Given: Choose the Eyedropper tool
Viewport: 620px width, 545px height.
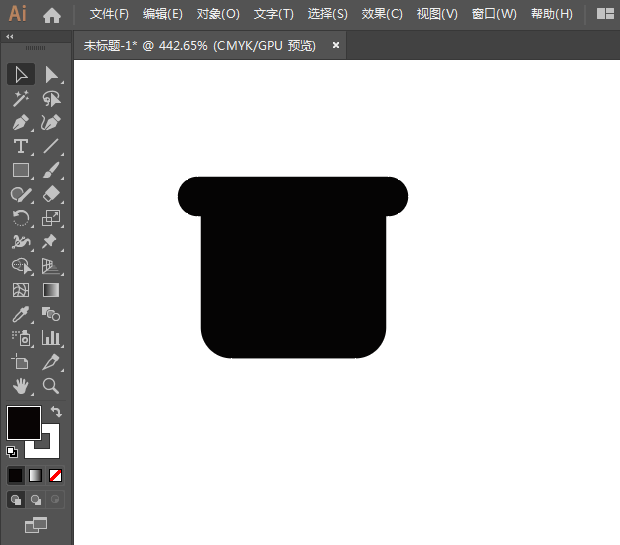Looking at the screenshot, I should pos(20,315).
